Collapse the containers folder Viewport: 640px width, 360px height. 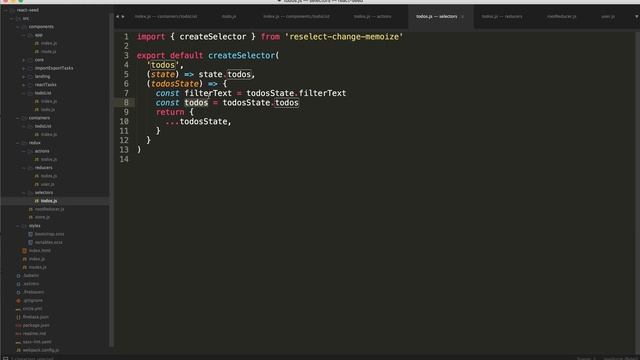[18, 118]
